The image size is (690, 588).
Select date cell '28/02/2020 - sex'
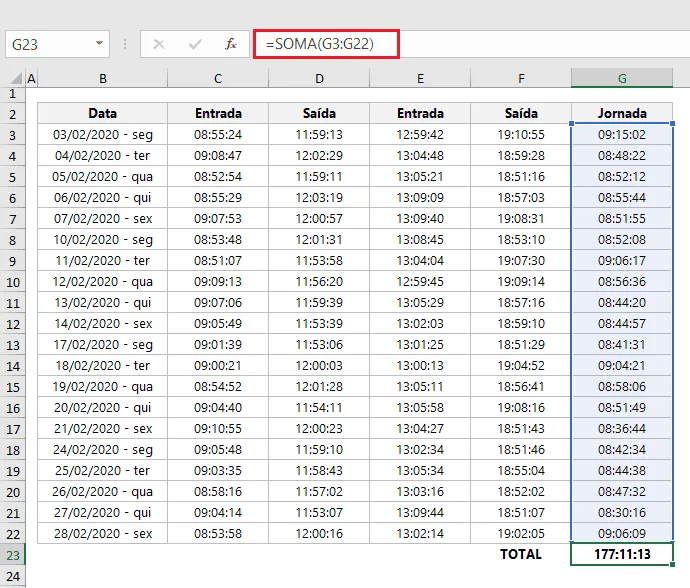click(103, 533)
